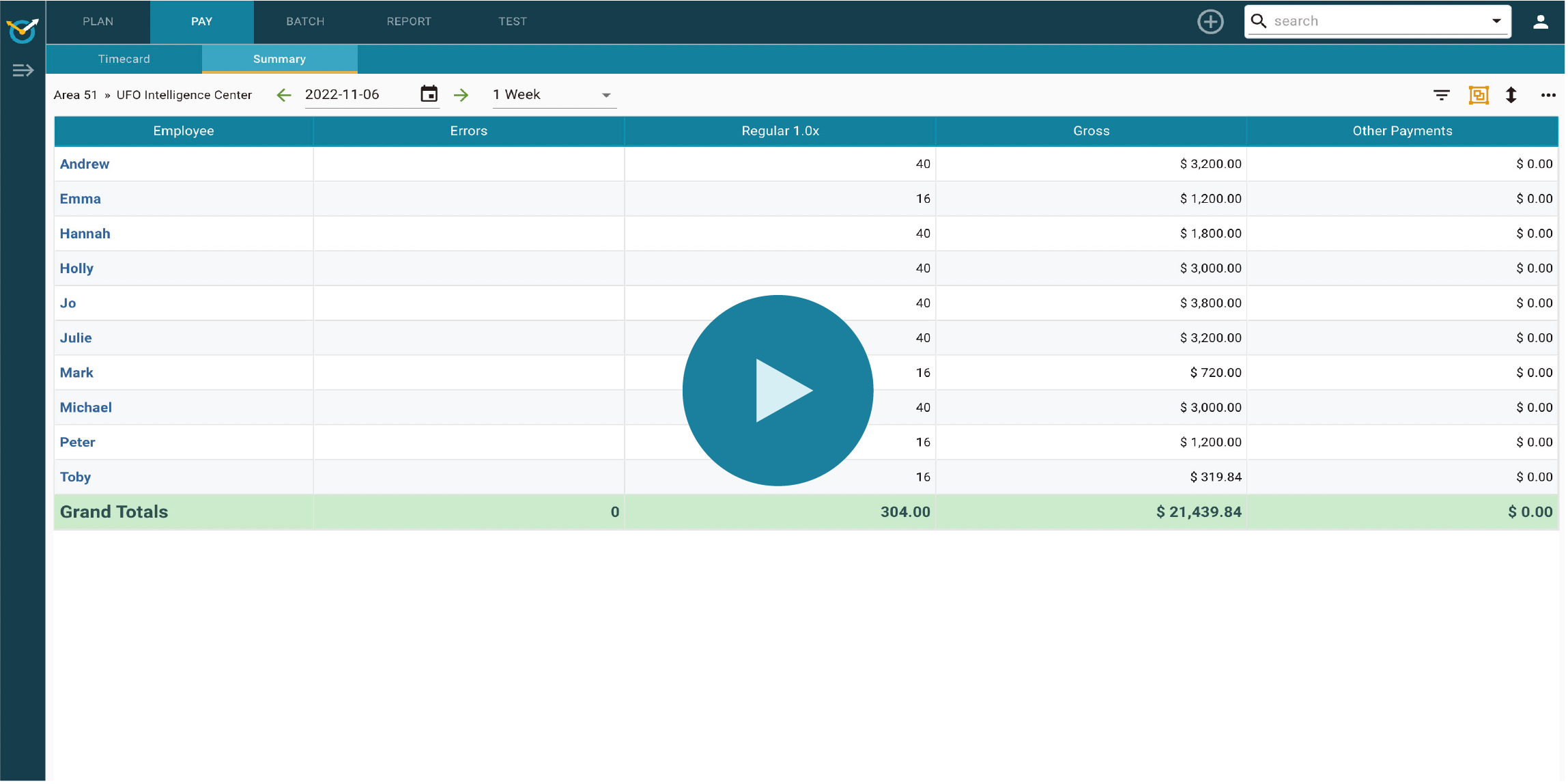The width and height of the screenshot is (1568, 784).
Task: Go to next week arrow
Action: coord(461,95)
